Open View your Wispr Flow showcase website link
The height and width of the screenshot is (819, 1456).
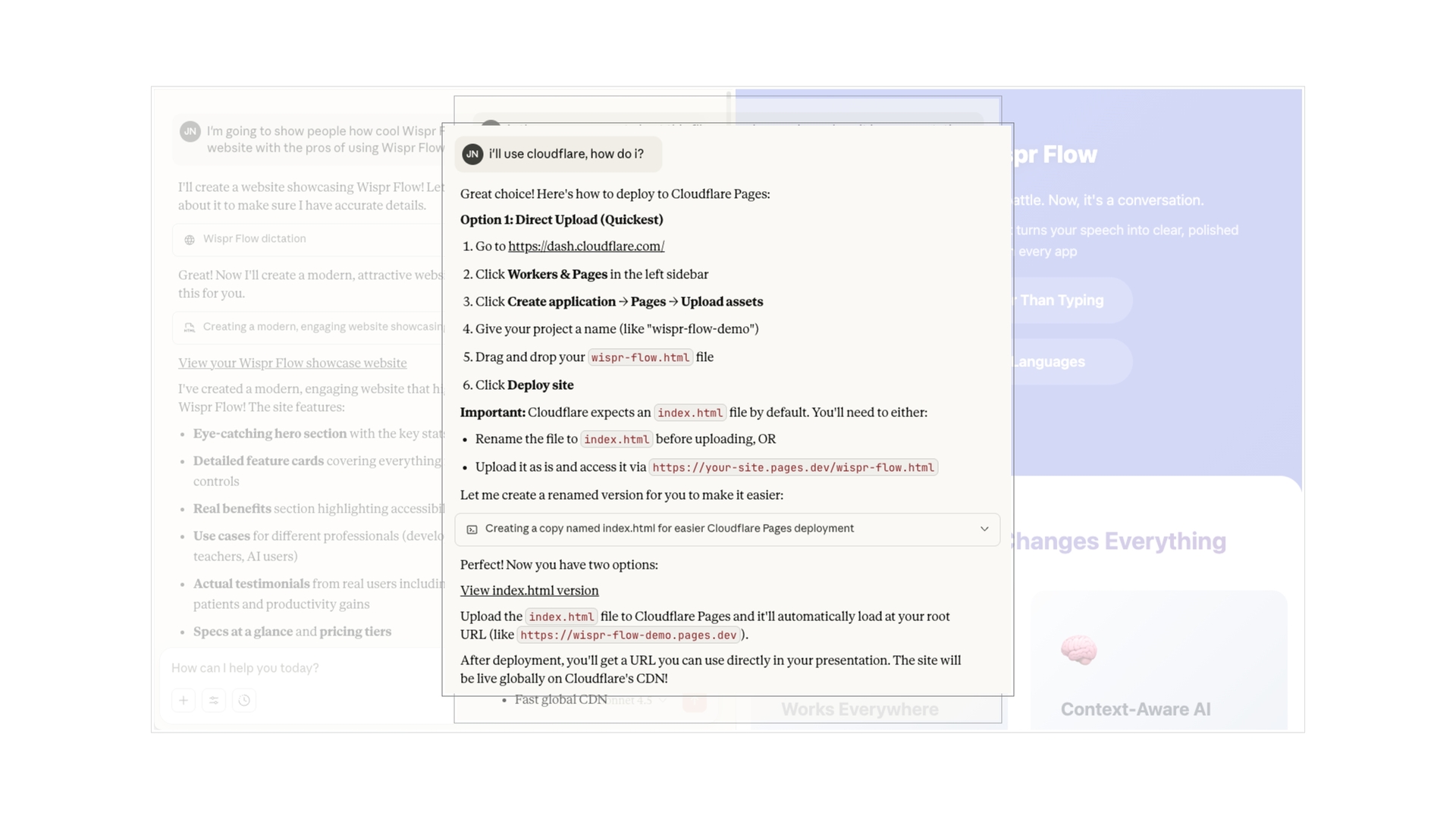coord(292,363)
